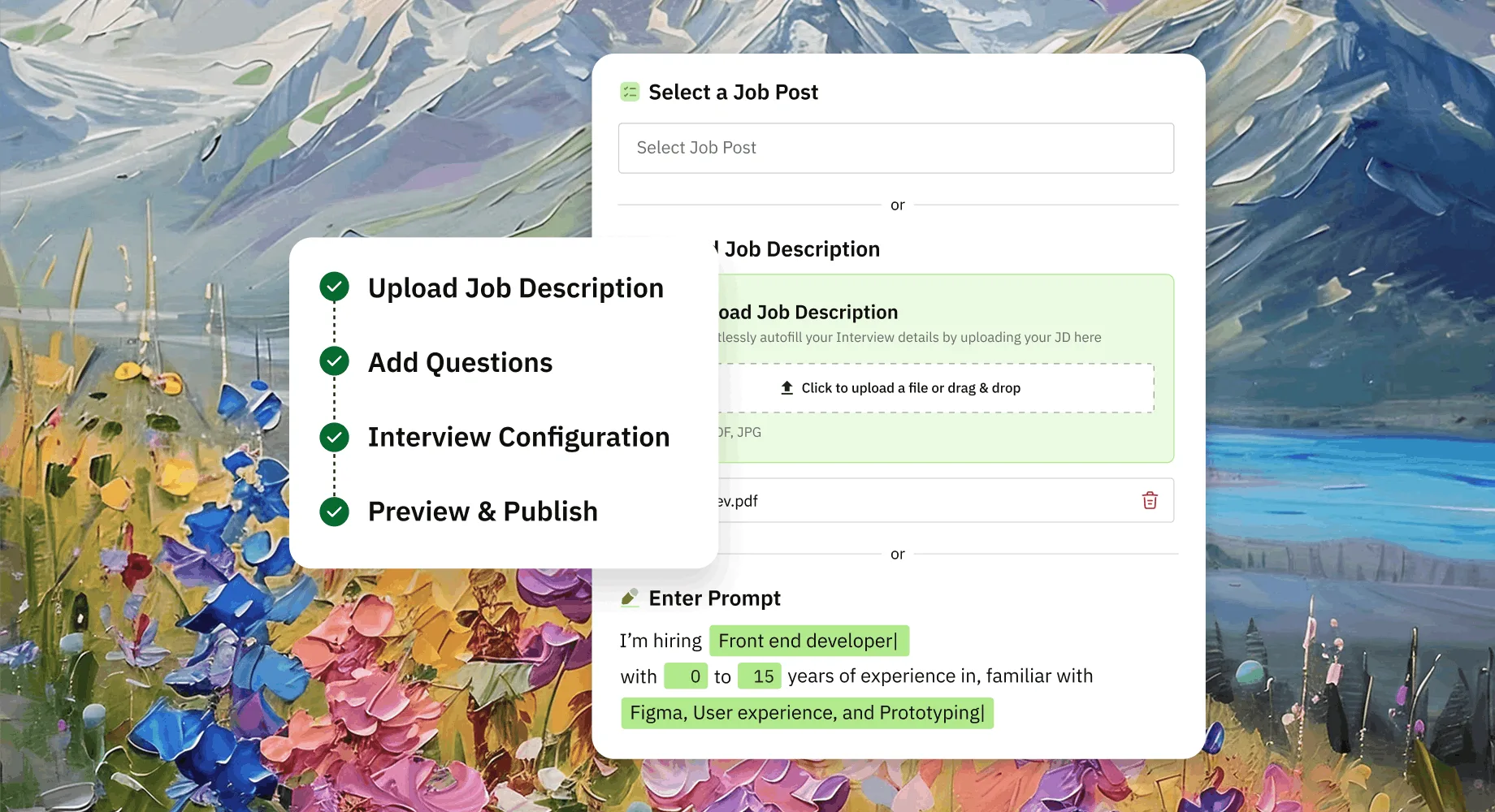Click the red trash delete icon
The height and width of the screenshot is (812, 1495).
1150,500
